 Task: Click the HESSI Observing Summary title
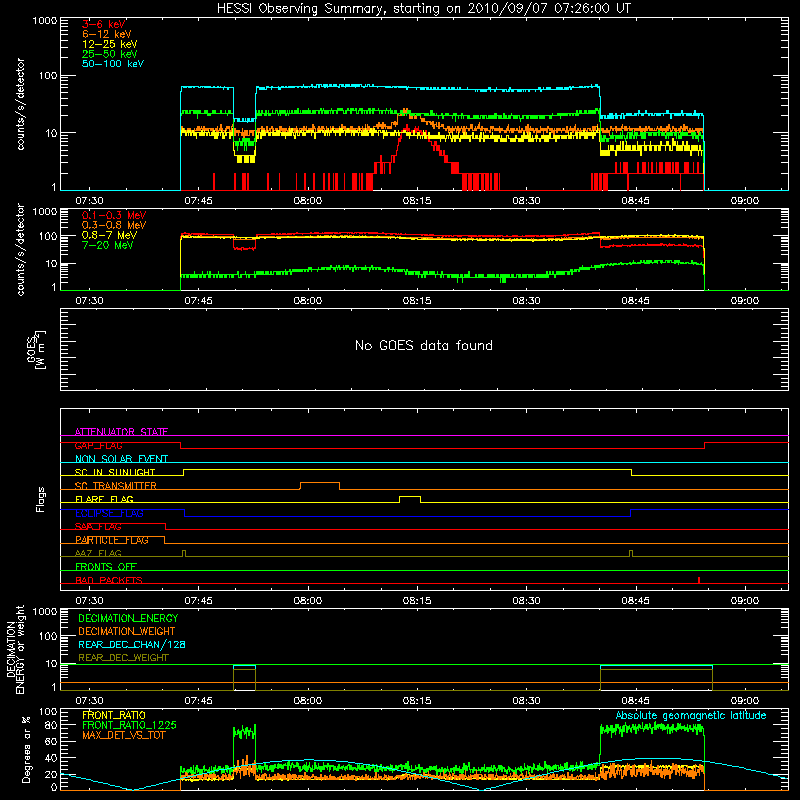point(423,8)
